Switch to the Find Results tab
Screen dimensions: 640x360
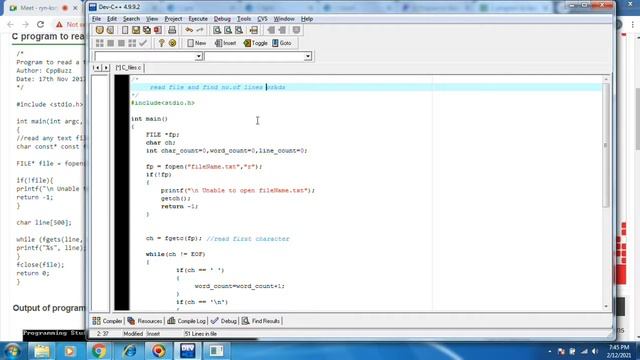(260, 321)
